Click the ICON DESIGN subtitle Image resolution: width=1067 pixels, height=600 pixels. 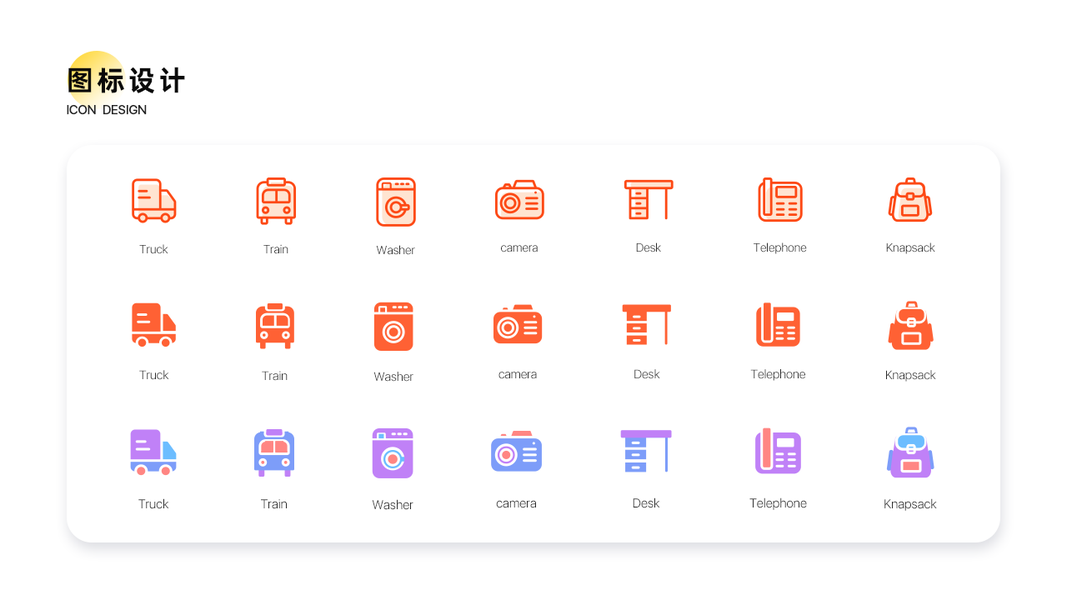[106, 110]
